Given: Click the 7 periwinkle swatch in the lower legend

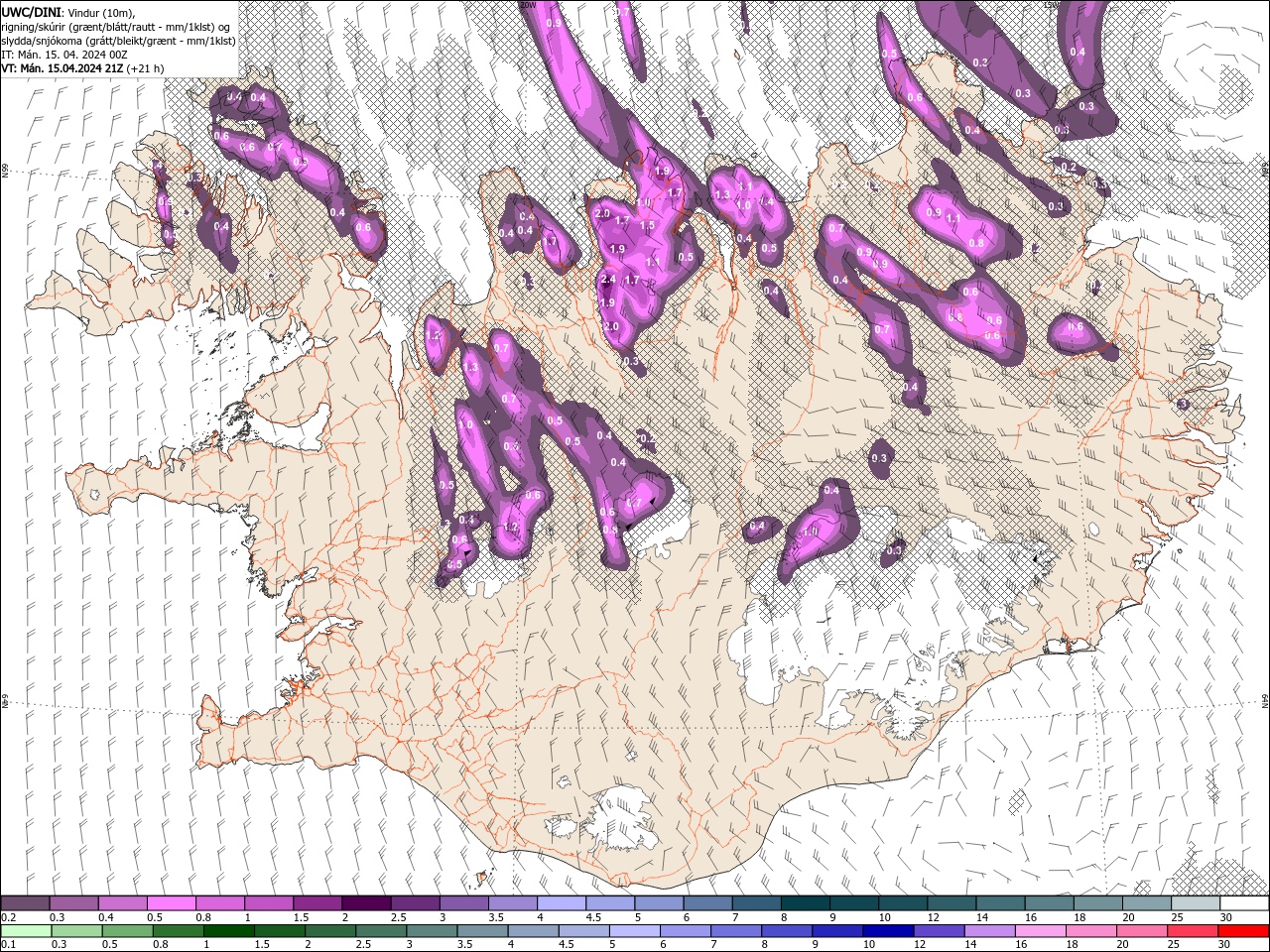Looking at the screenshot, I should pos(736,931).
